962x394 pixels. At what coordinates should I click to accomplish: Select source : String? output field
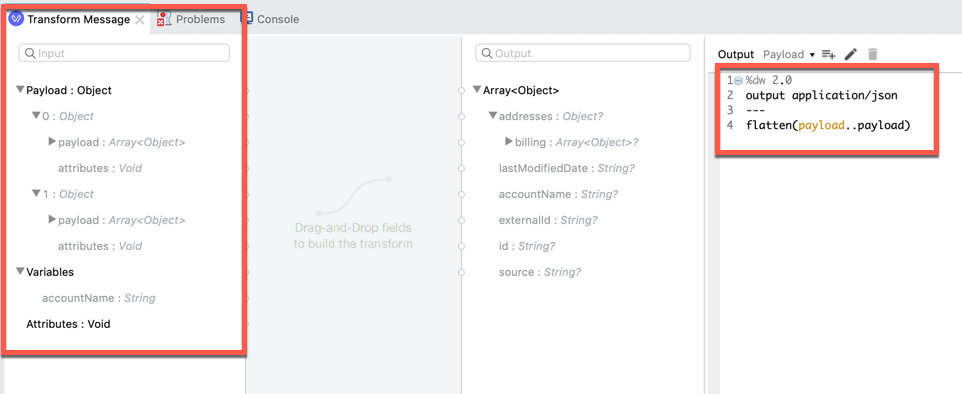pos(540,272)
